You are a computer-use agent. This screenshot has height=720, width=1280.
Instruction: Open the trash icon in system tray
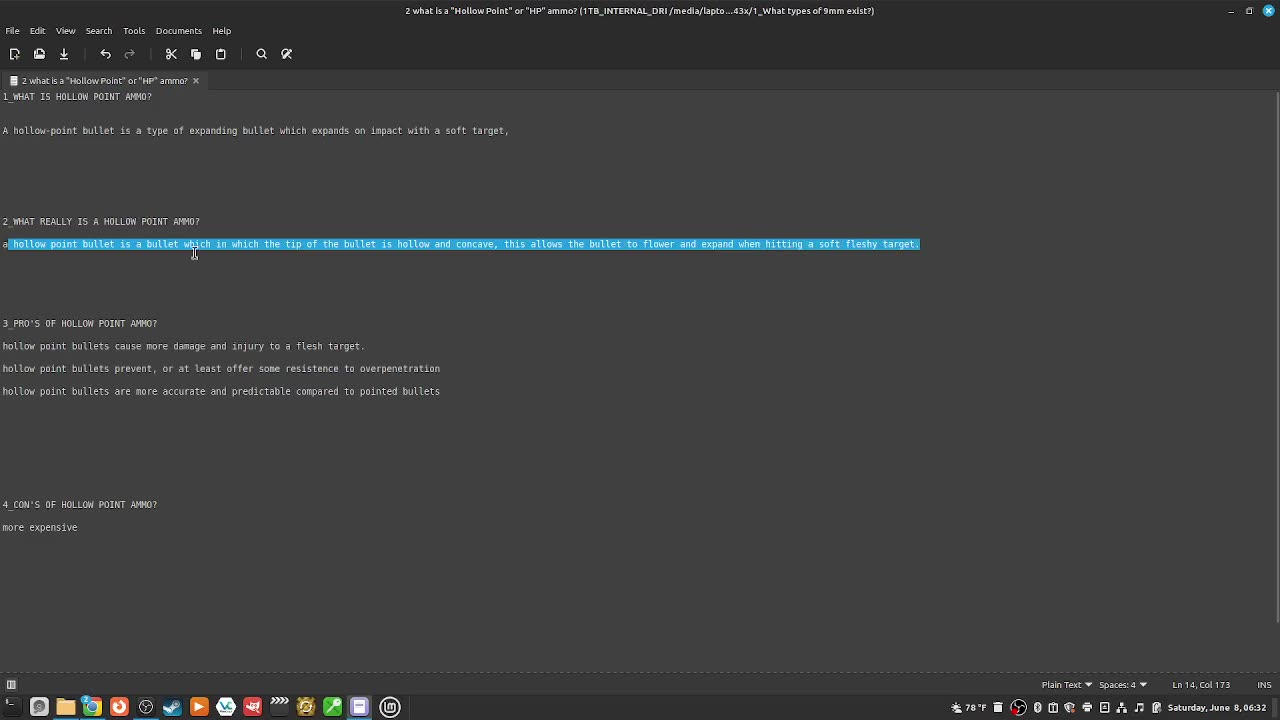998,708
